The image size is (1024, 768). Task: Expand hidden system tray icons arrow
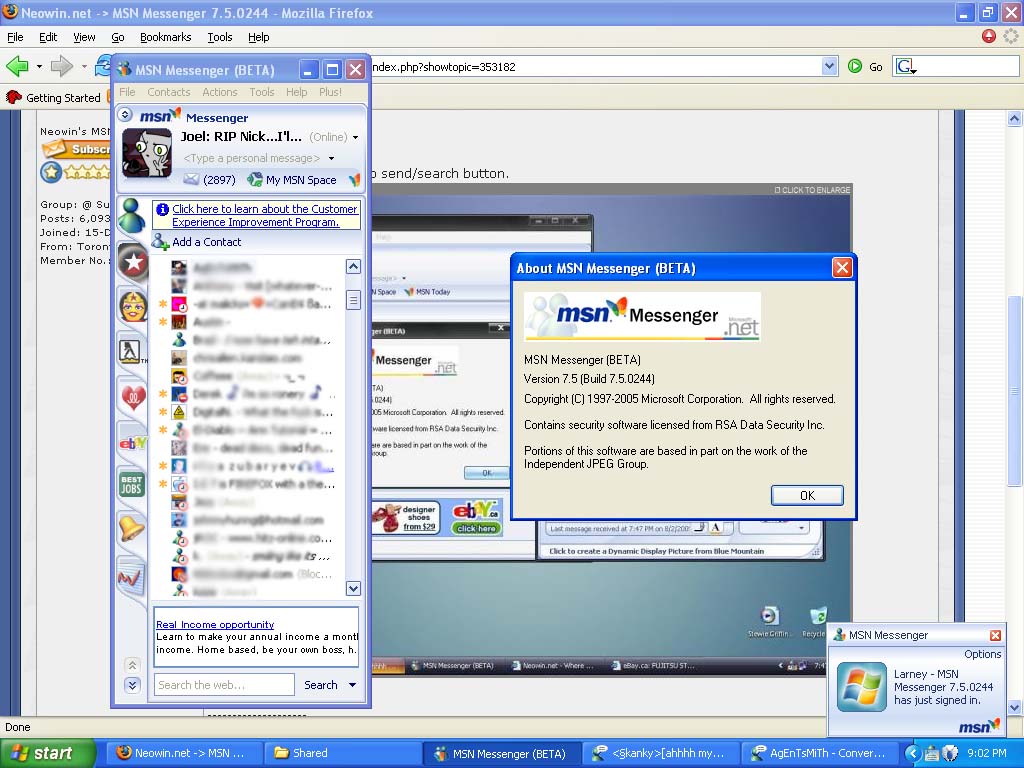point(912,753)
